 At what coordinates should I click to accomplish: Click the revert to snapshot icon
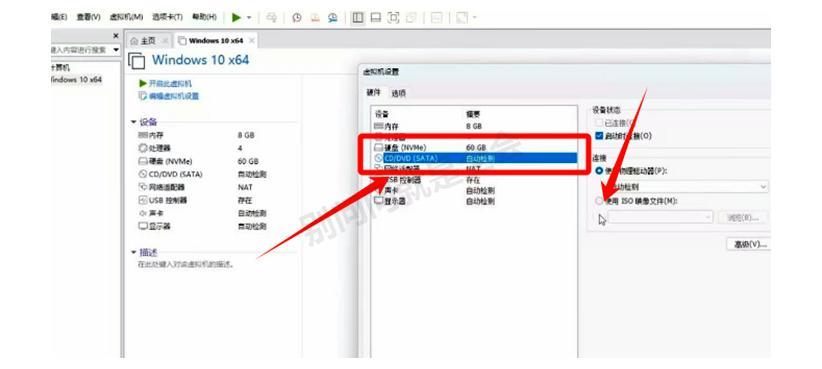tap(315, 18)
